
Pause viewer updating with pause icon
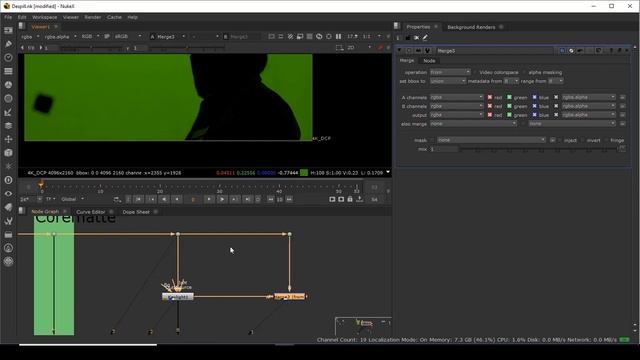click(x=338, y=36)
